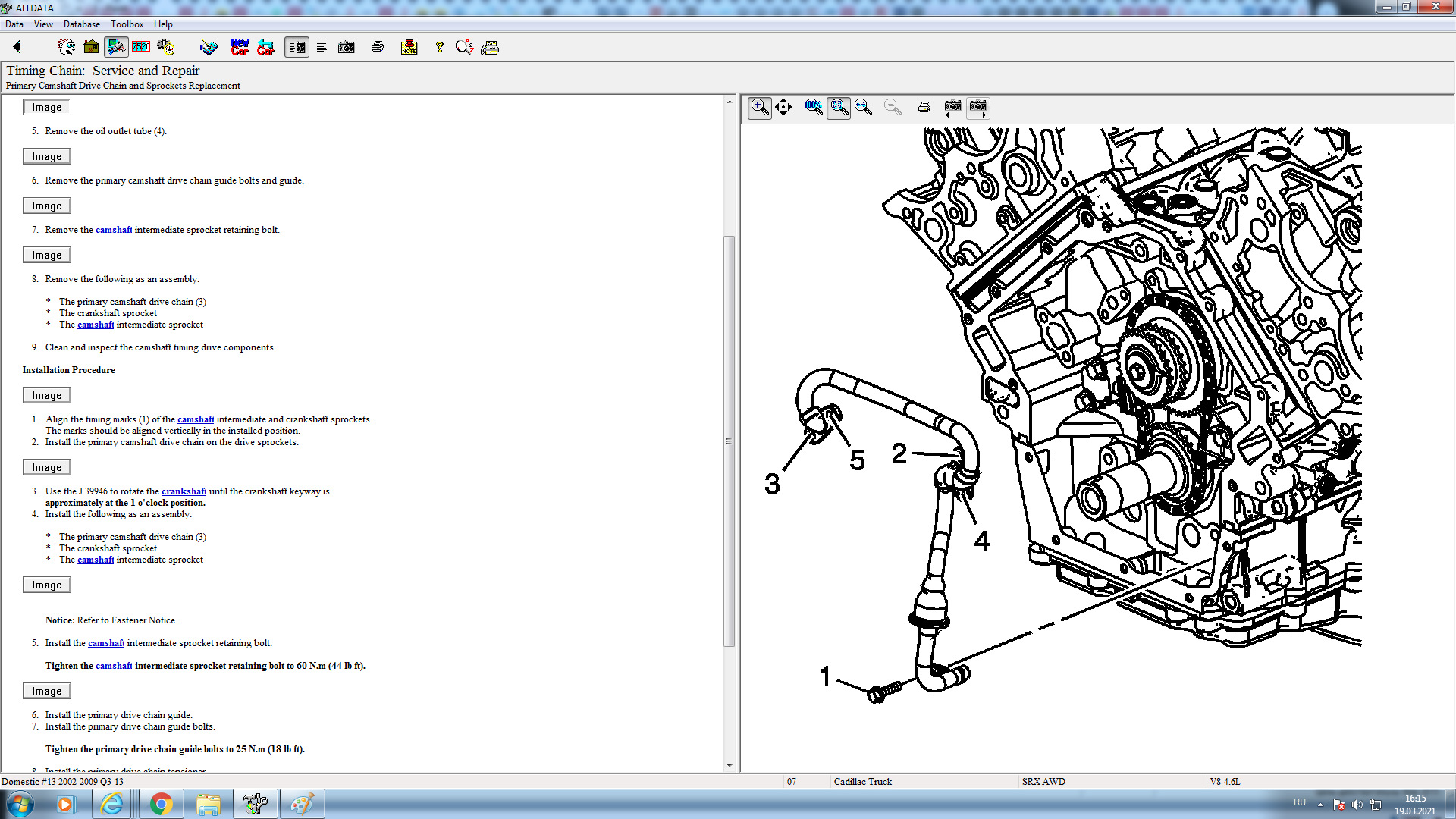
Task: Select the pan arrows tool
Action: coord(783,107)
